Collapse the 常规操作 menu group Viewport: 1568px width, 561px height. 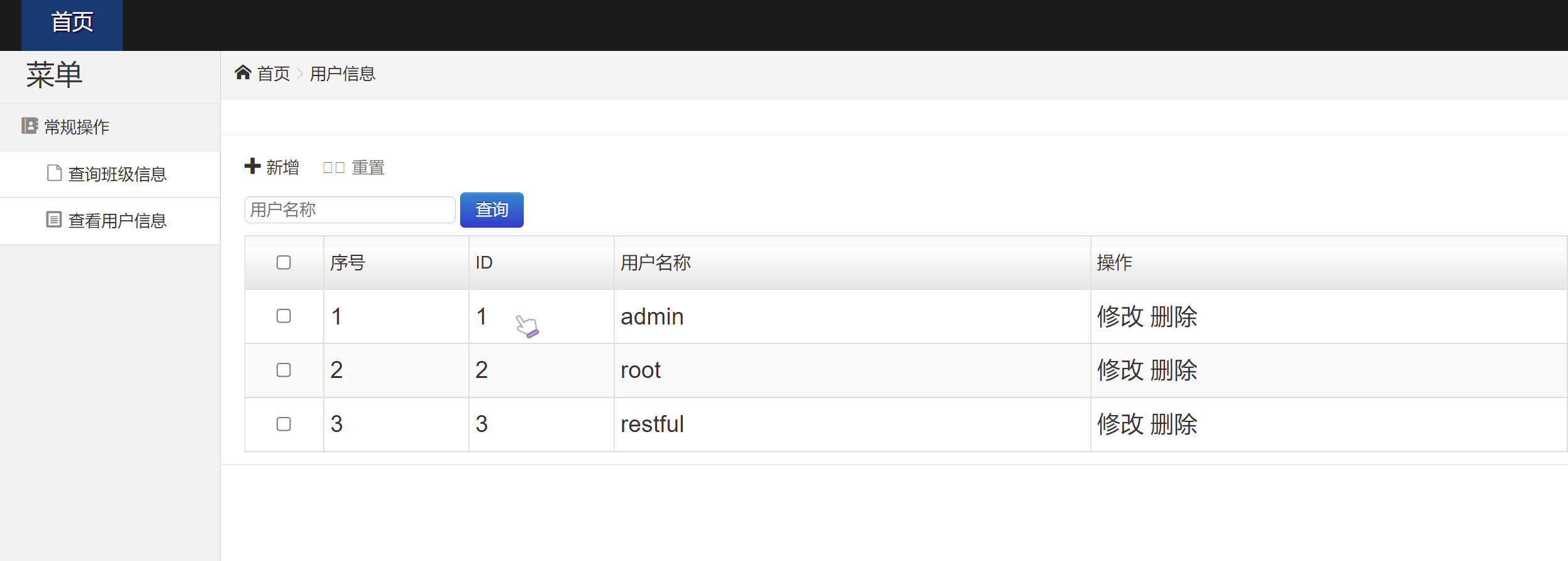pos(77,127)
